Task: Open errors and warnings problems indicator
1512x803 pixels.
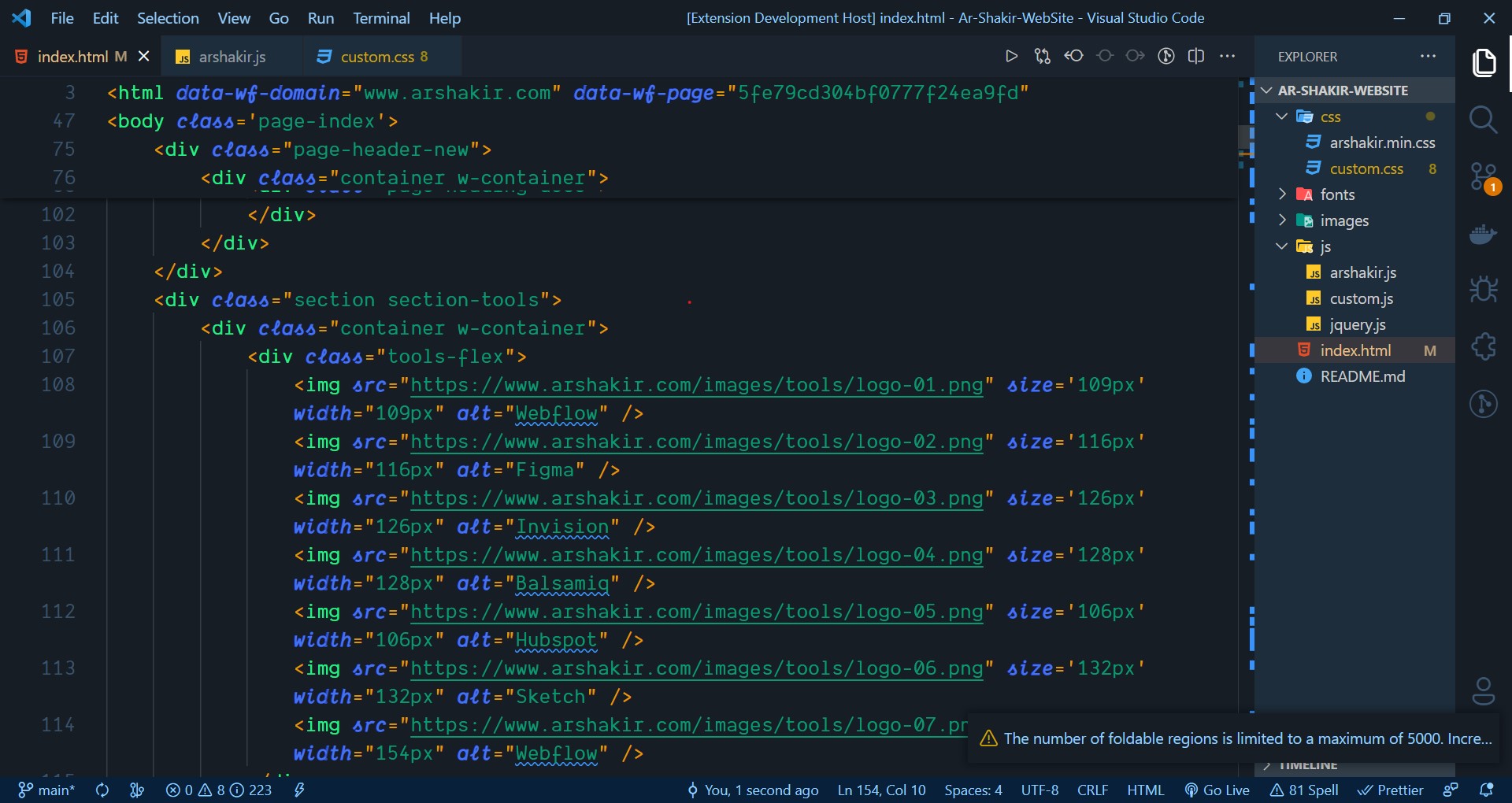Action: [219, 790]
